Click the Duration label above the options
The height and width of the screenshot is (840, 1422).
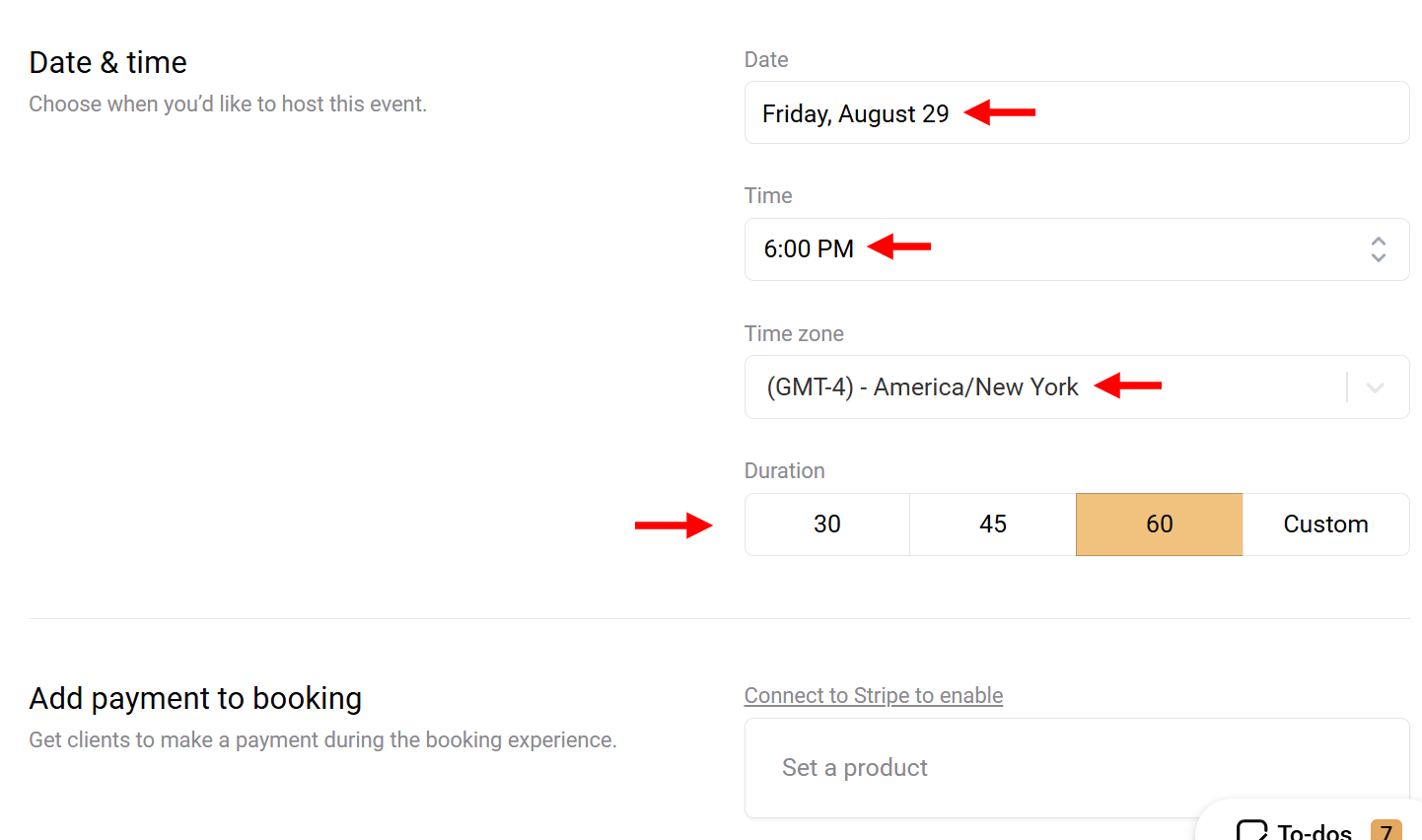point(785,470)
